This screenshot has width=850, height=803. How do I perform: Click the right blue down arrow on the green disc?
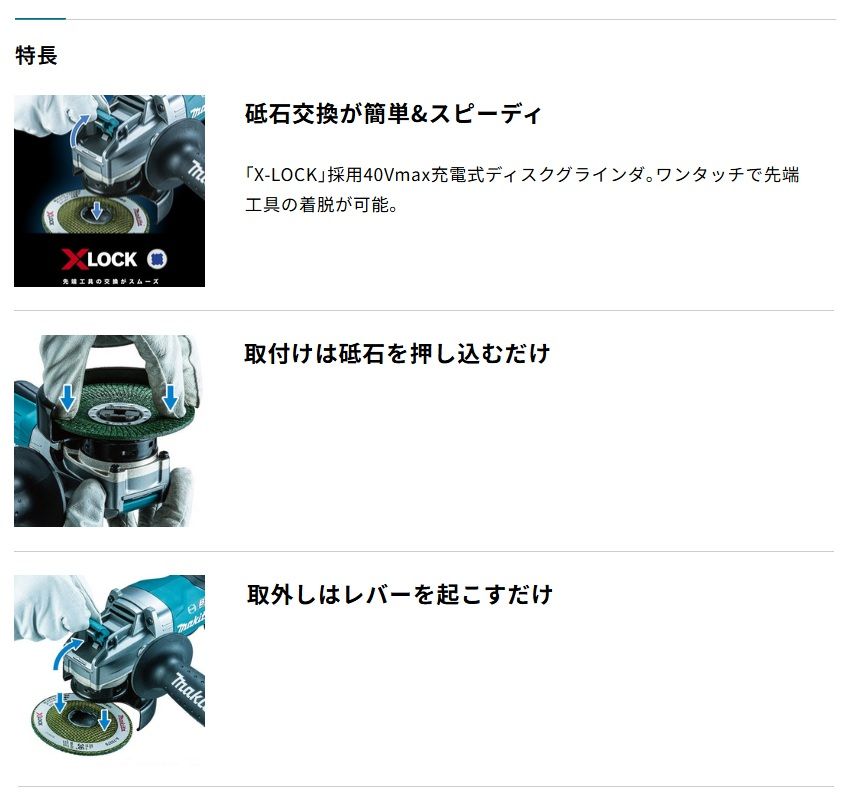[x=170, y=398]
